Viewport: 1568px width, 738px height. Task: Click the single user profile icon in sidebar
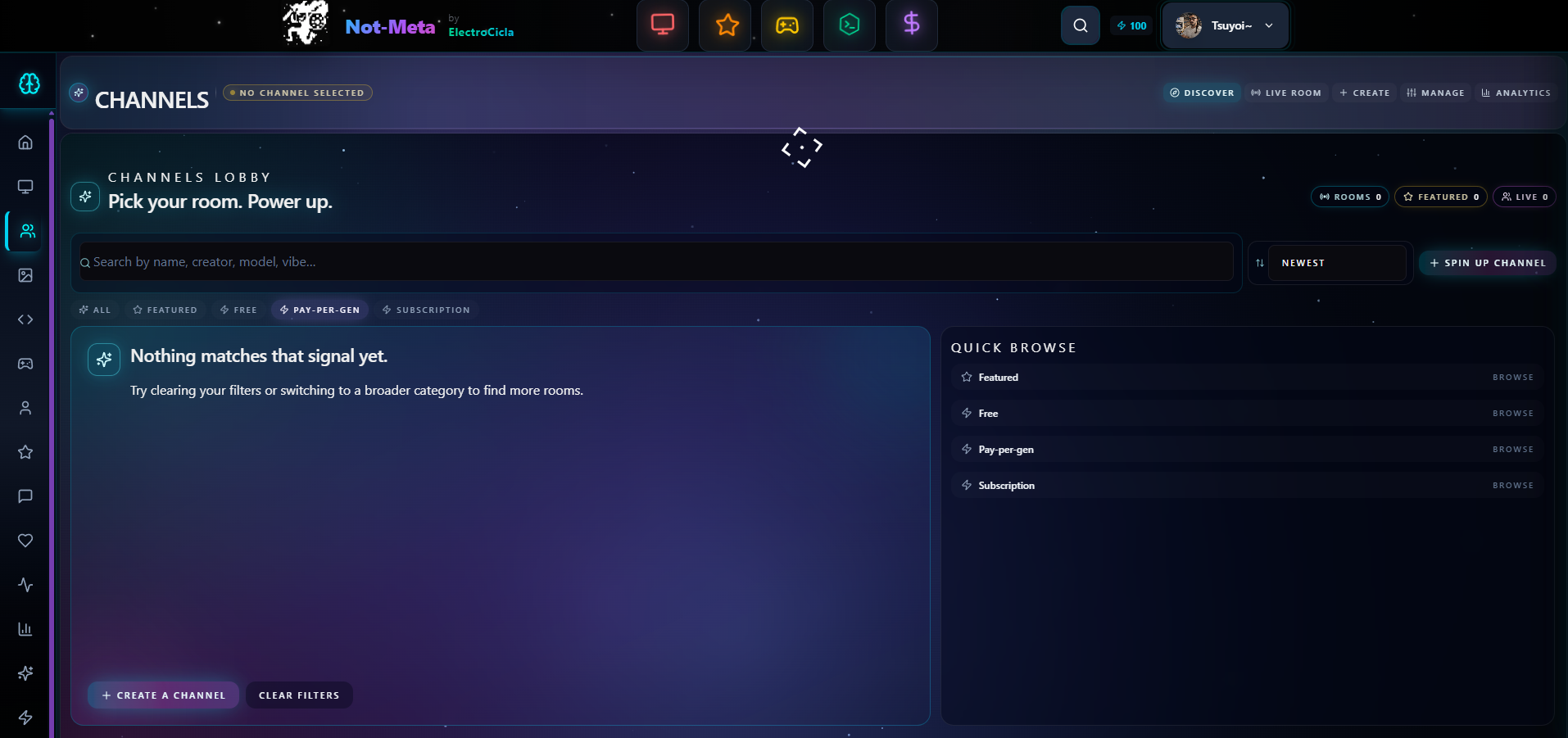25,408
